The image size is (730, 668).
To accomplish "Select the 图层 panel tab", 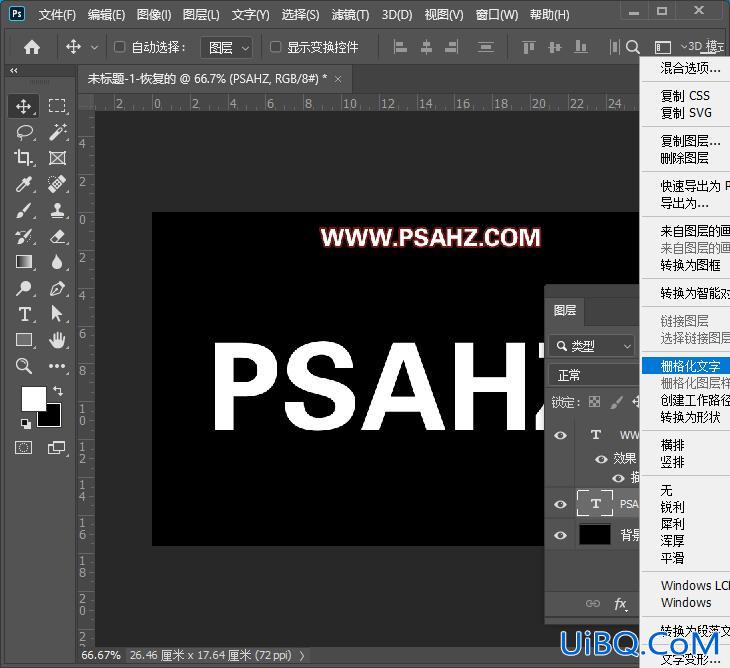I will 565,310.
